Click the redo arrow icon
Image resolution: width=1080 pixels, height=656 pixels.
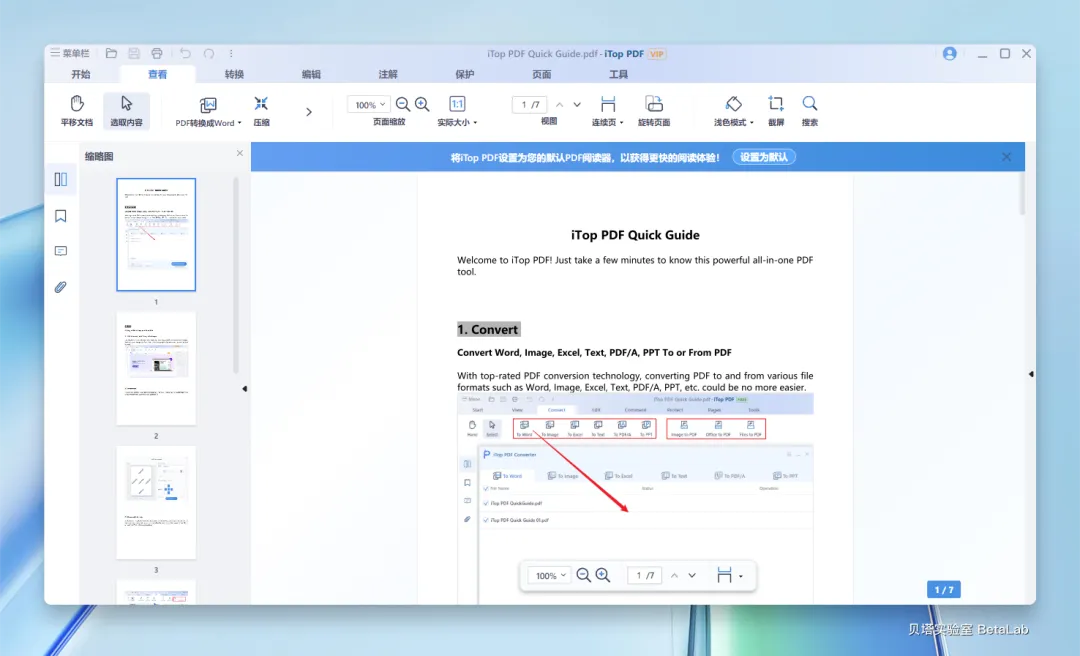[x=209, y=53]
